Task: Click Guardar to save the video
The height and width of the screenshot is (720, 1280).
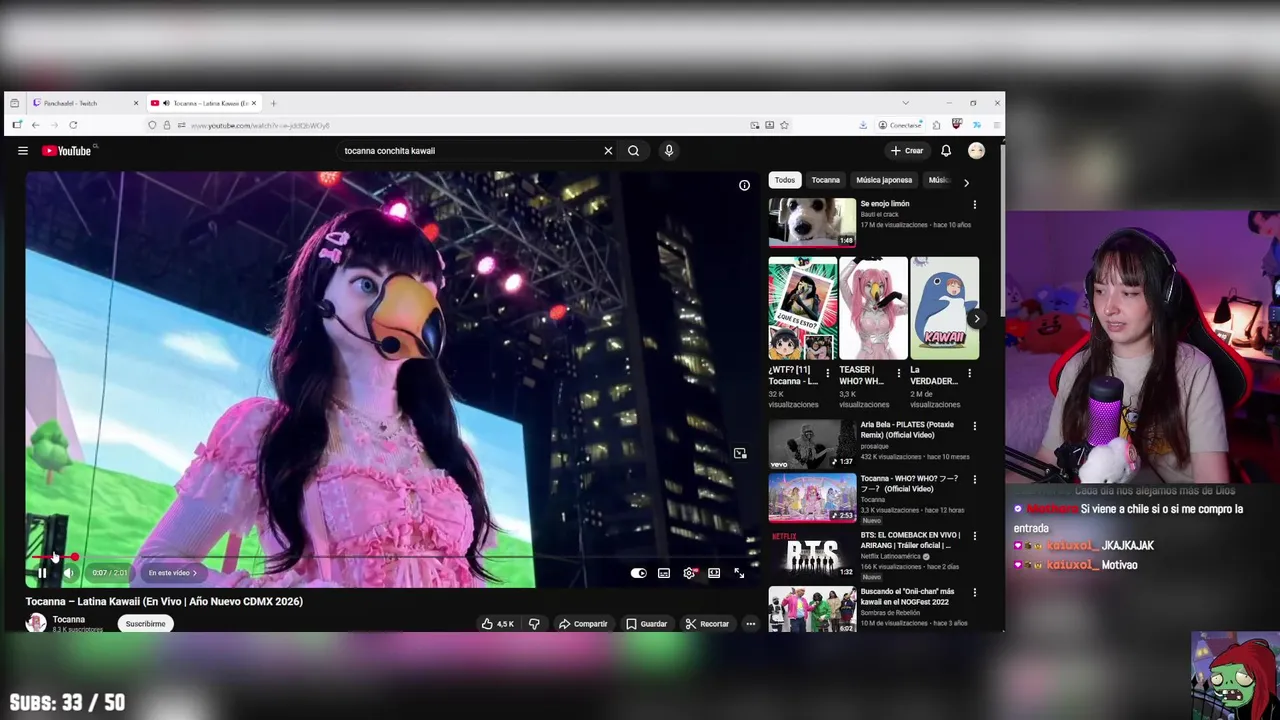Action: (646, 624)
